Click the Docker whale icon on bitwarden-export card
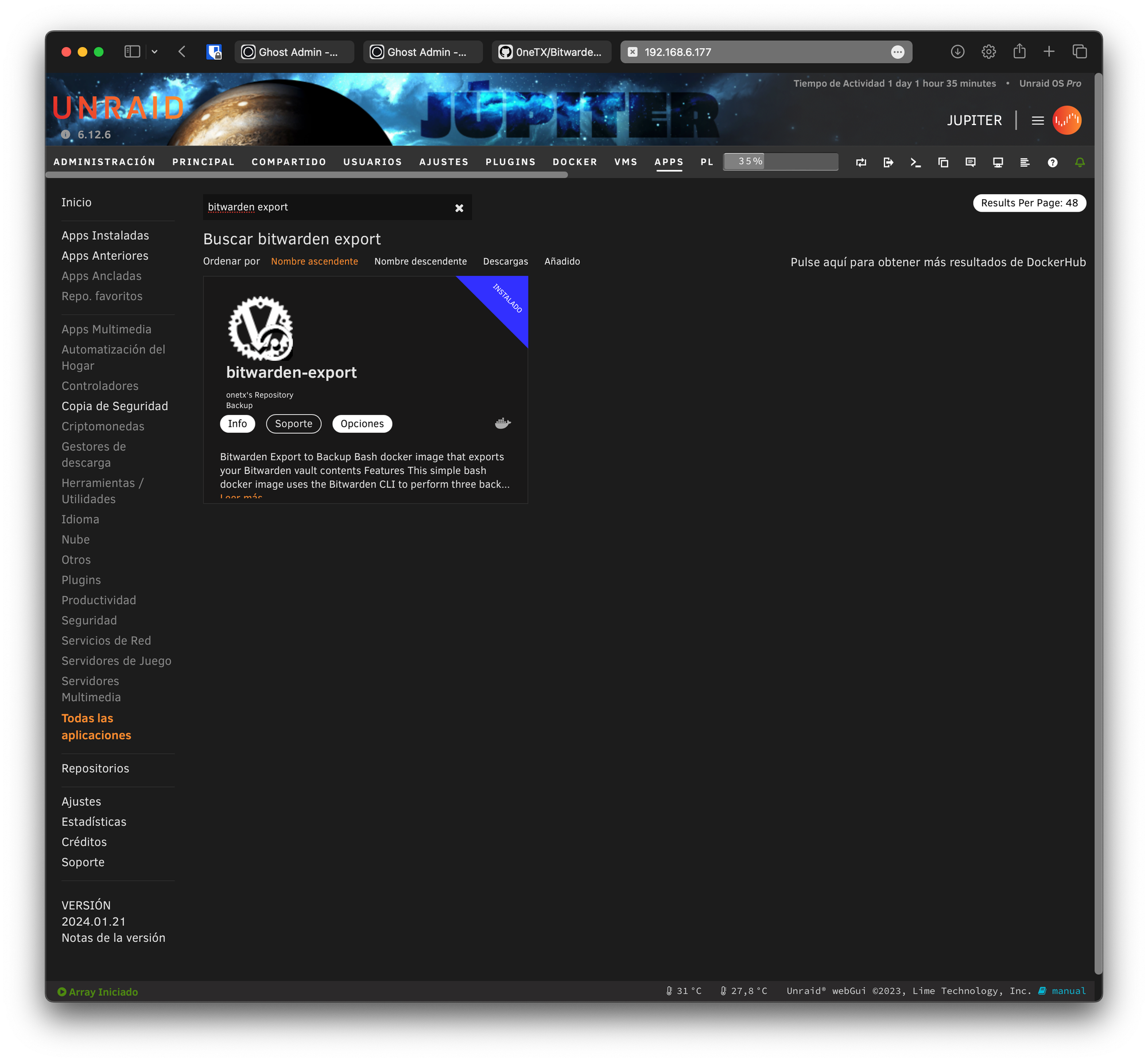This screenshot has width=1148, height=1062. (x=502, y=423)
